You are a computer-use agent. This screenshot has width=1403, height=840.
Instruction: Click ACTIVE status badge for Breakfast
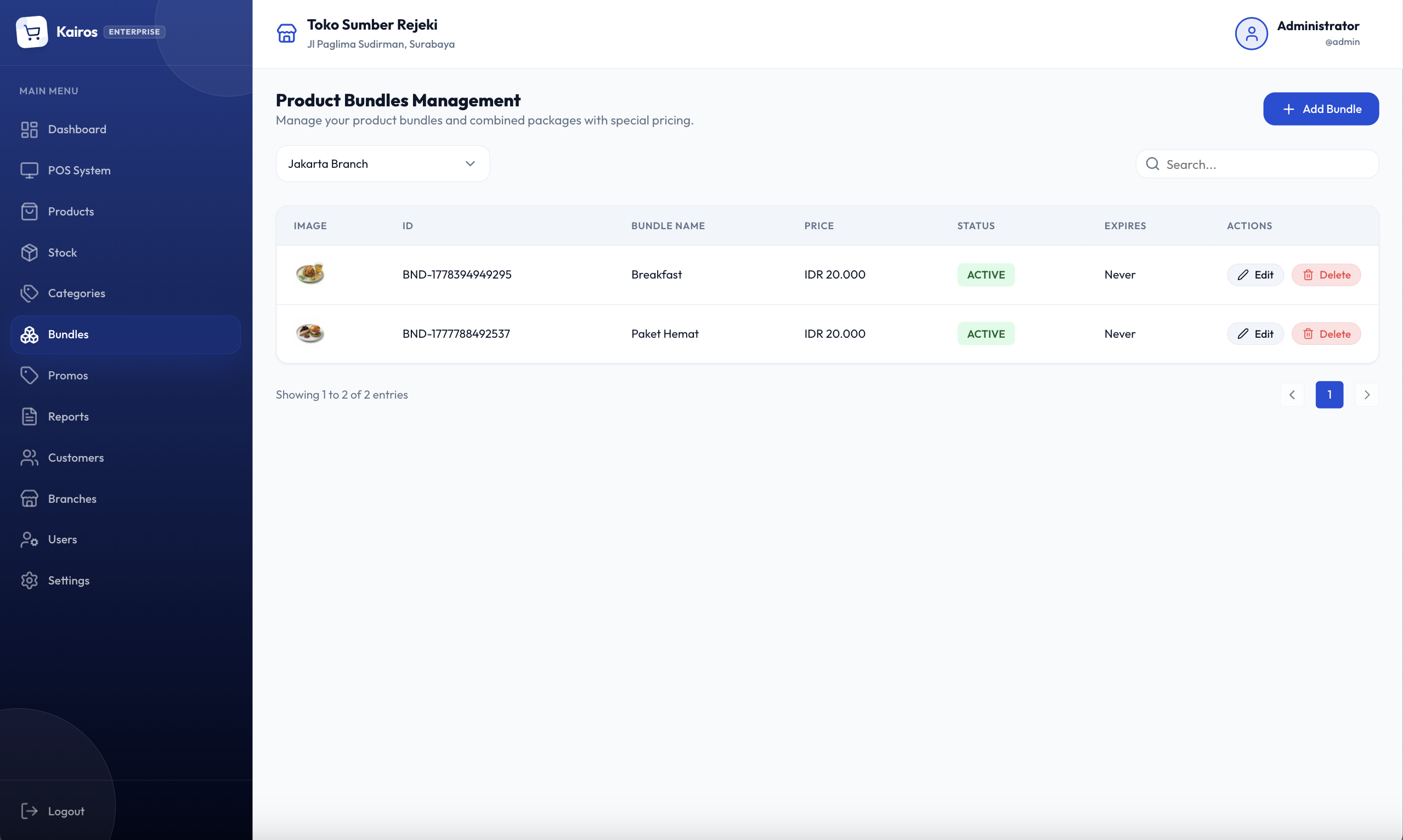pyautogui.click(x=986, y=275)
